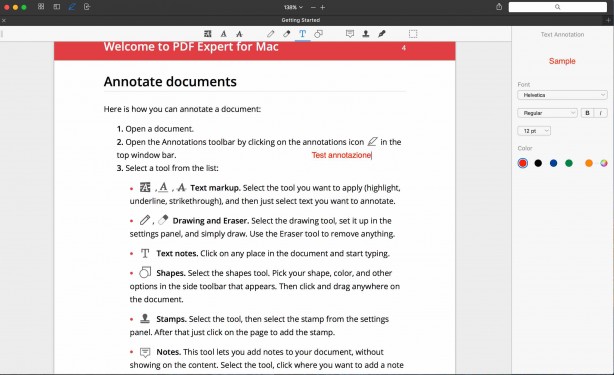Click 'Welcome to PDF Expert for Mac' header
Viewport: 614px width, 375px height.
pyautogui.click(x=191, y=47)
